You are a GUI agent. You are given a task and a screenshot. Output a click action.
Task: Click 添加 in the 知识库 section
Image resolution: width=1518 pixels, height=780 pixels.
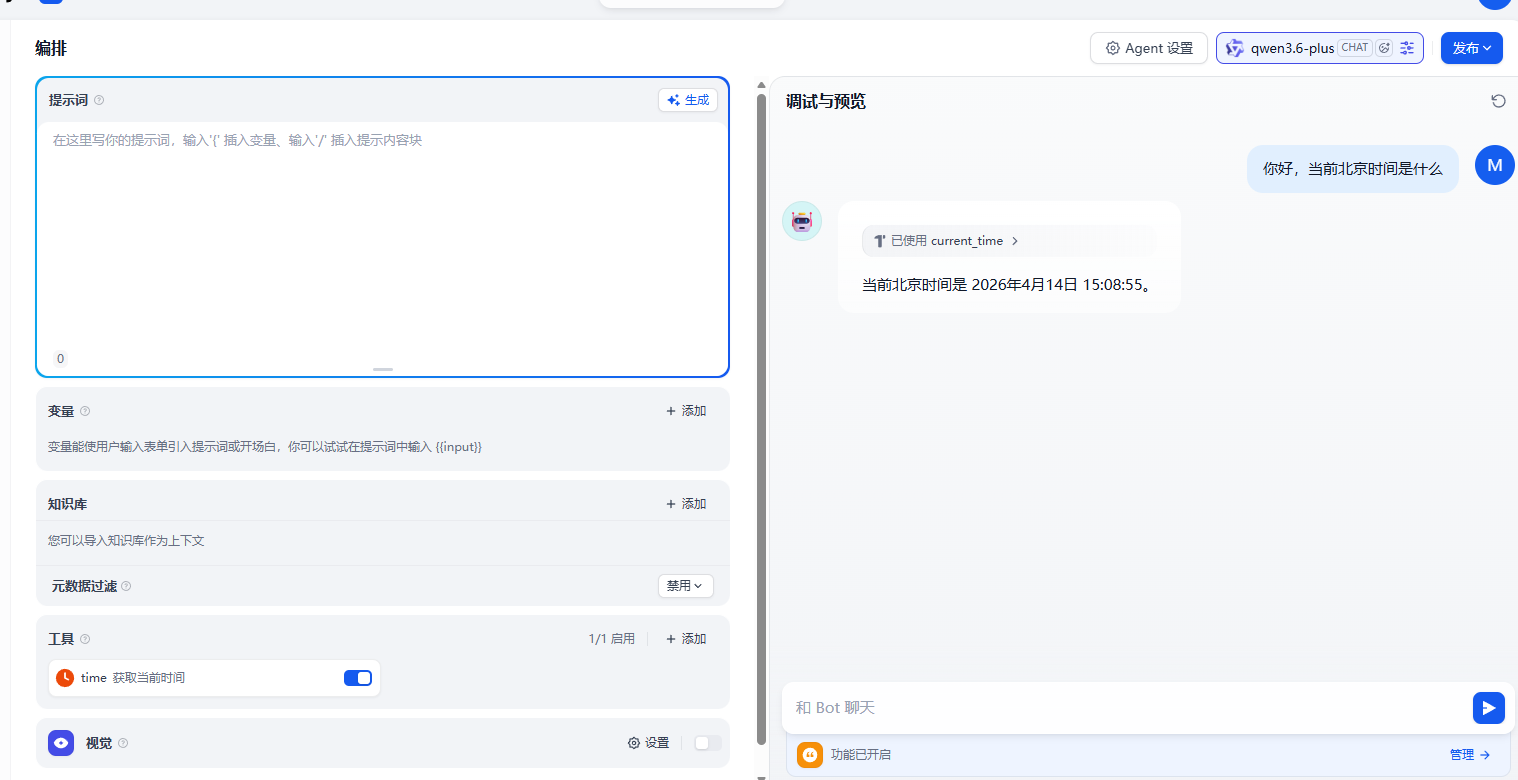tap(686, 504)
